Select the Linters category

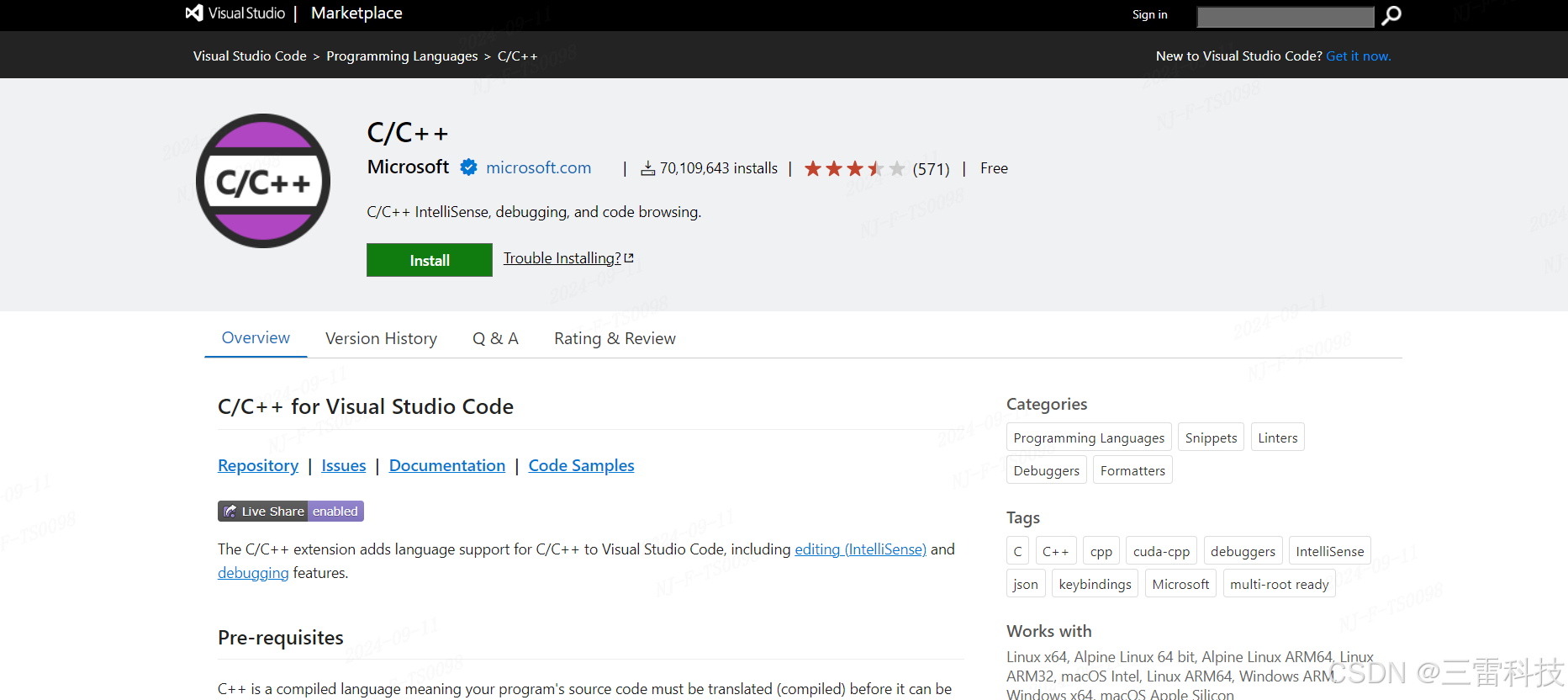[1278, 437]
